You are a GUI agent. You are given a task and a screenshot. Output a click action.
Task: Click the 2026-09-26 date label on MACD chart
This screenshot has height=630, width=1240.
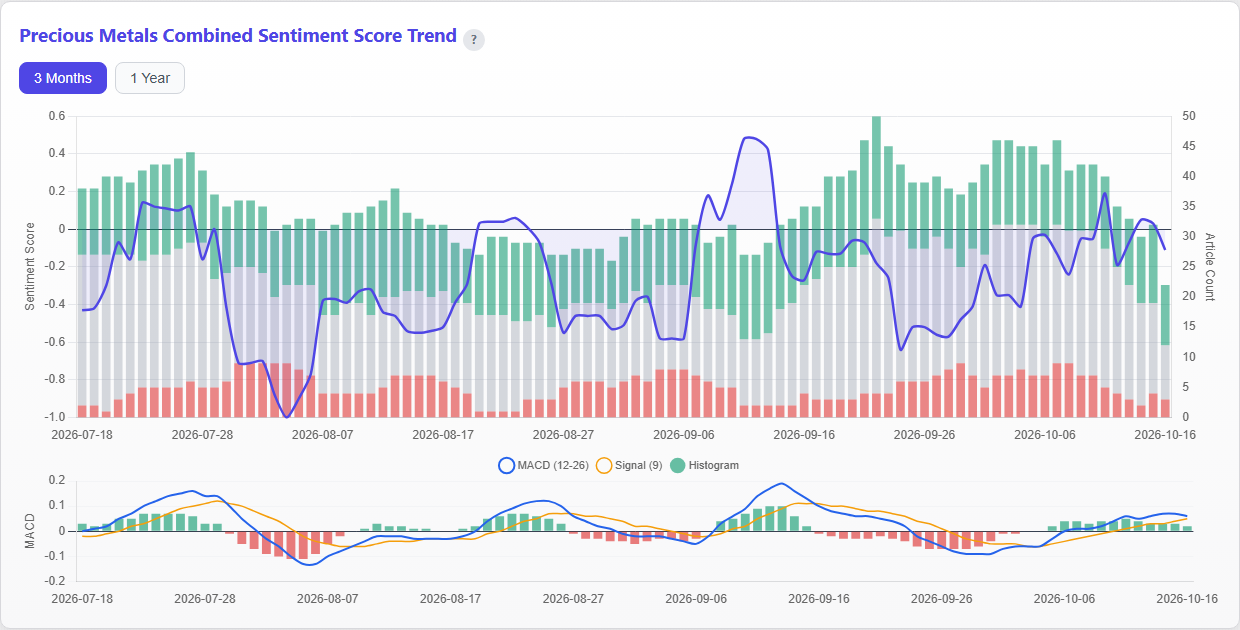pos(941,598)
